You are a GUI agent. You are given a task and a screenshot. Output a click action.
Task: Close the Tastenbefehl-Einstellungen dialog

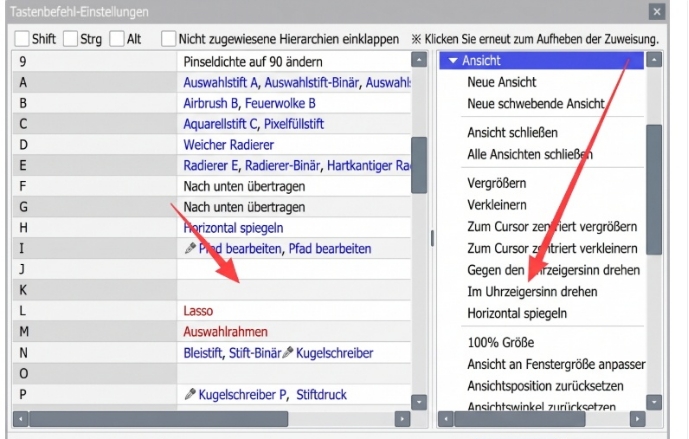pos(656,12)
